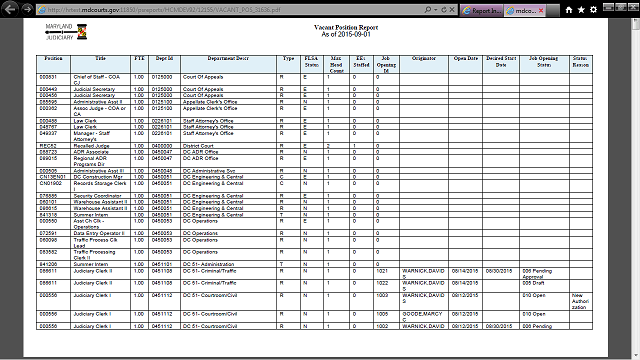640x360 pixels.
Task: Click the FLSA Status column header
Action: tap(311, 64)
